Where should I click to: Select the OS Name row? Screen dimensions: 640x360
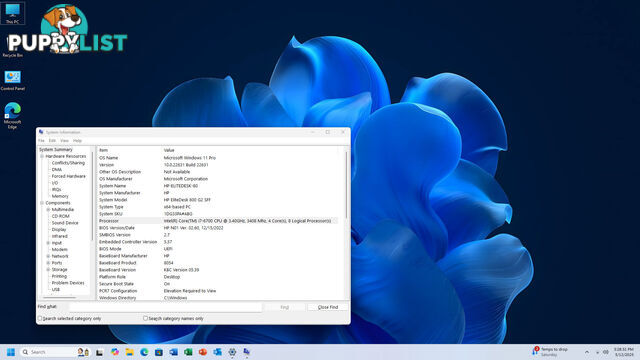218,158
